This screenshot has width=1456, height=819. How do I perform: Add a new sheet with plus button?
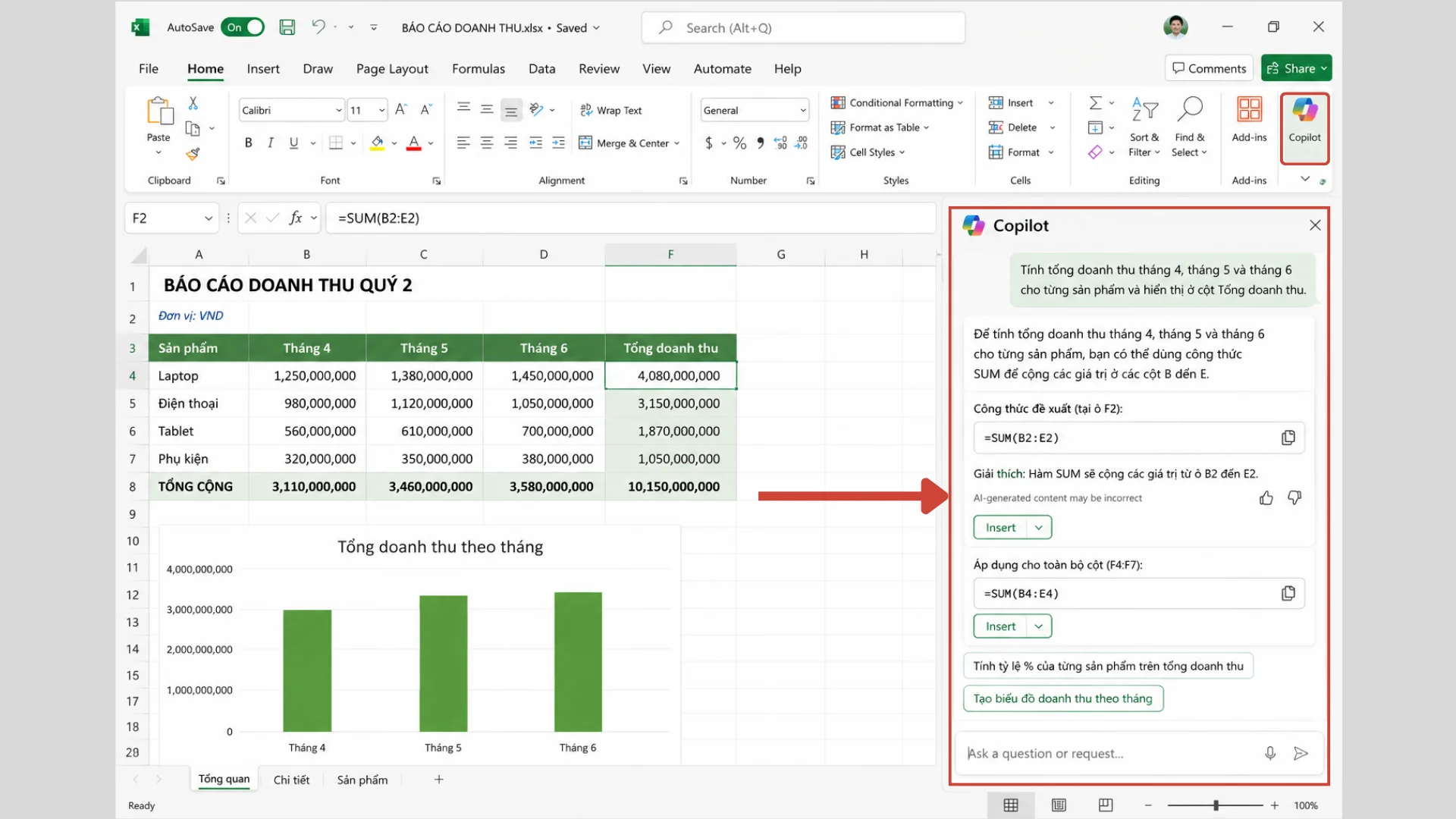pyautogui.click(x=438, y=779)
